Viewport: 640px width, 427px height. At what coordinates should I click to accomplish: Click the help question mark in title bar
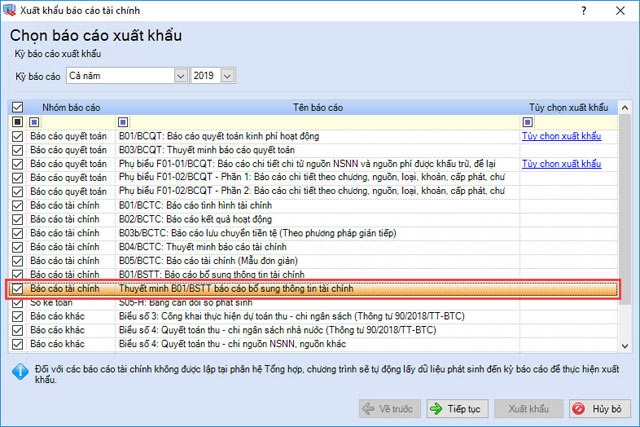[x=584, y=11]
